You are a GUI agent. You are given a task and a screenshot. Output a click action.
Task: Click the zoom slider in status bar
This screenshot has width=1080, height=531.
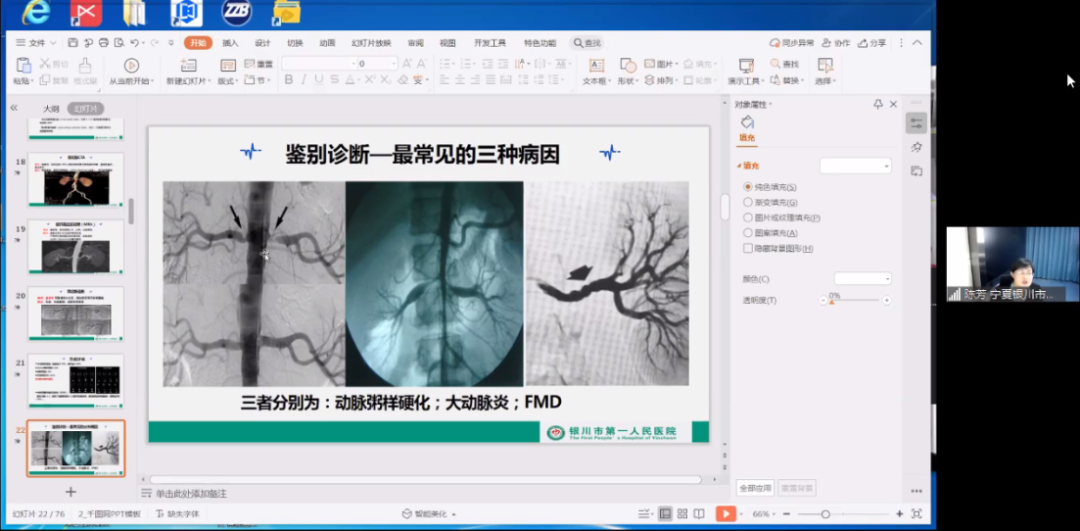pos(842,514)
